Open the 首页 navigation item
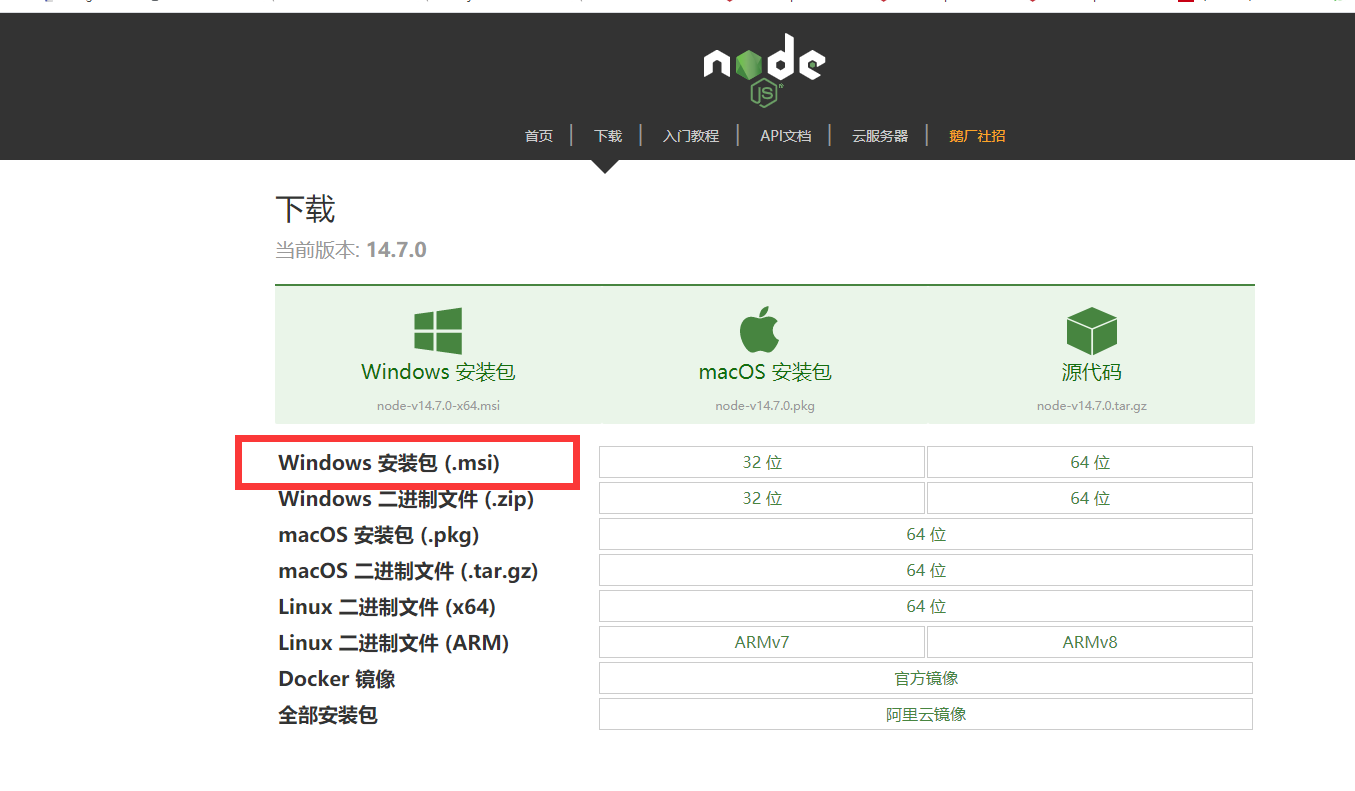Screen dimensions: 1355x791 coord(539,136)
